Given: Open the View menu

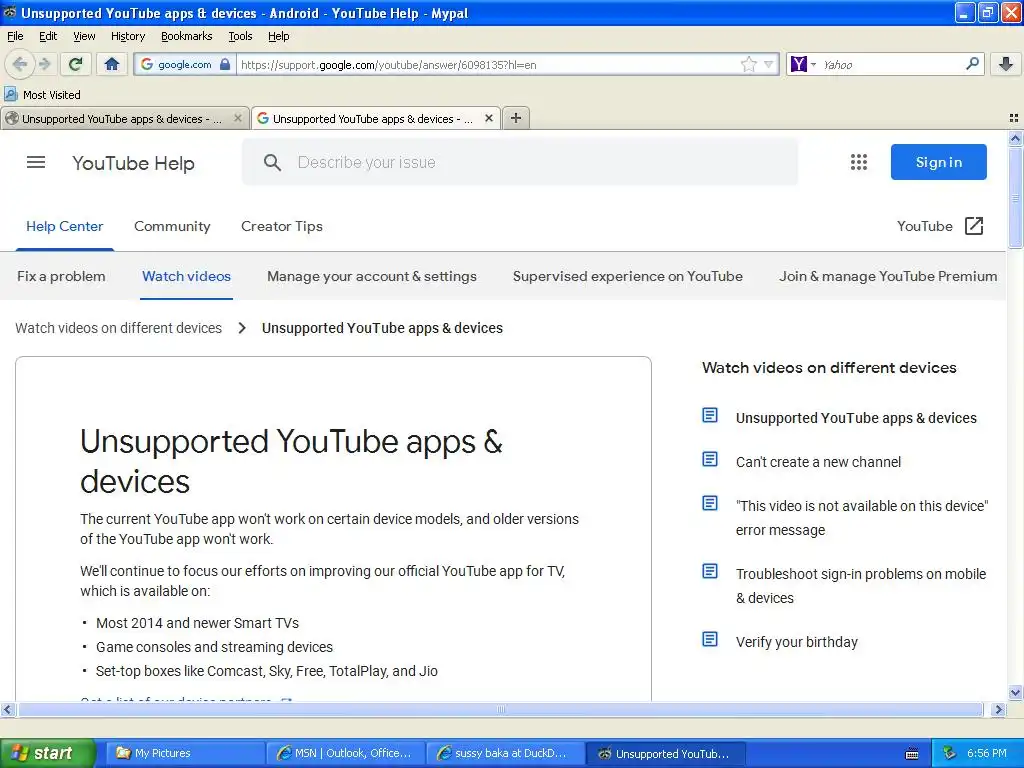Looking at the screenshot, I should pyautogui.click(x=84, y=36).
